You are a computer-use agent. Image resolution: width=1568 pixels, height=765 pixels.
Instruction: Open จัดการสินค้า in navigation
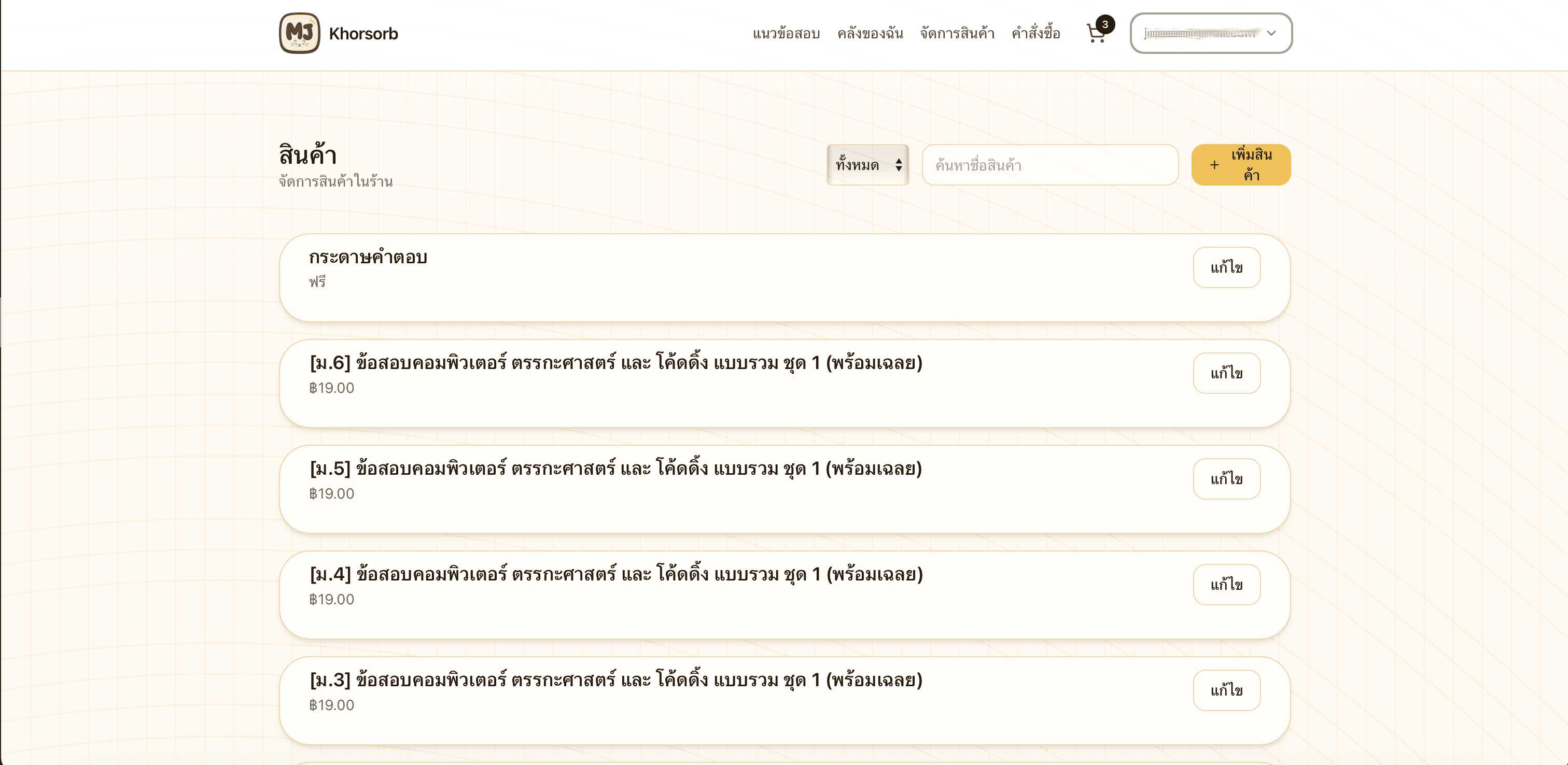(957, 34)
